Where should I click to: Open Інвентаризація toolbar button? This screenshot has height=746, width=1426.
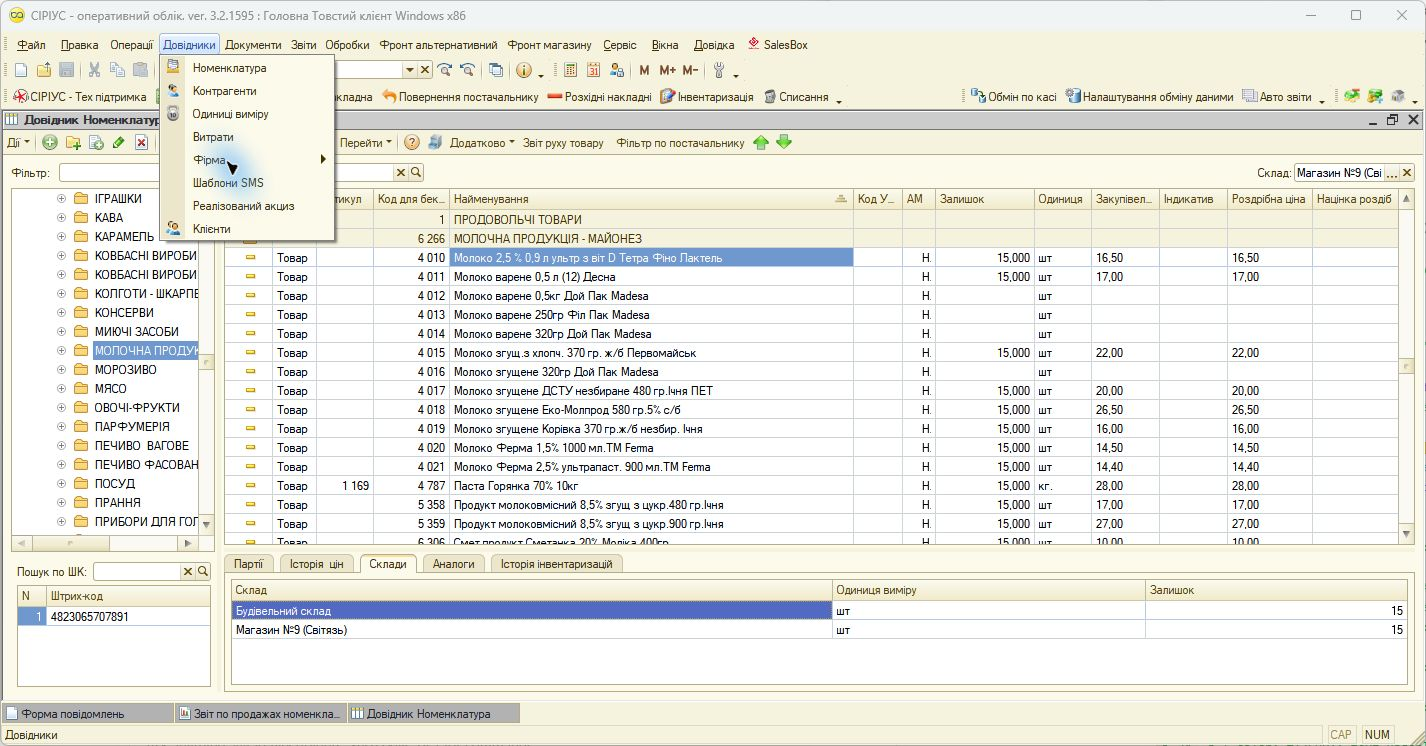click(x=707, y=97)
